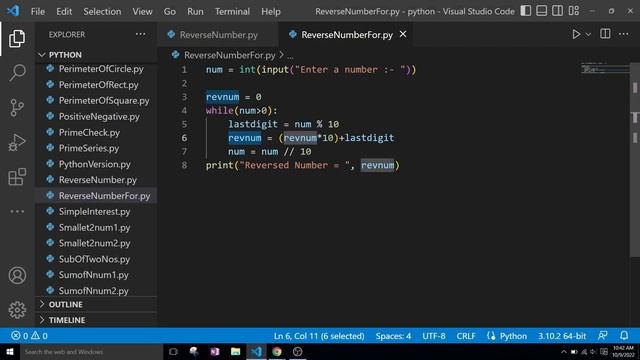Open PerimeterOfCircle.py in Explorer
Viewport: 640px width, 360px height.
click(x=96, y=69)
